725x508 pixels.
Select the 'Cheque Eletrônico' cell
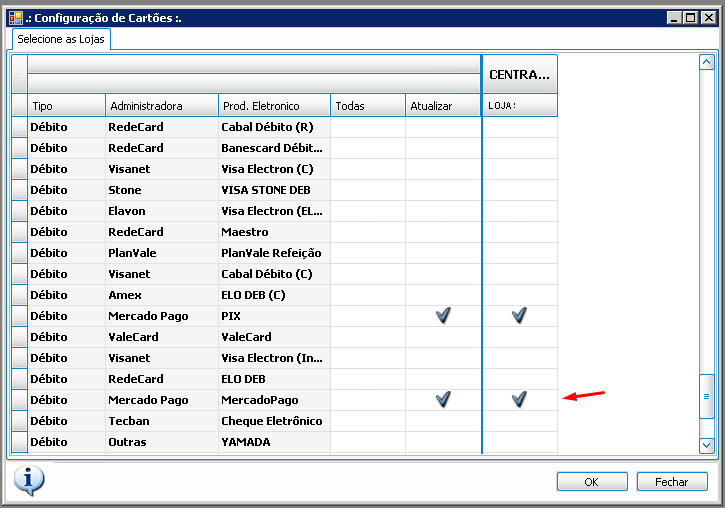click(274, 421)
